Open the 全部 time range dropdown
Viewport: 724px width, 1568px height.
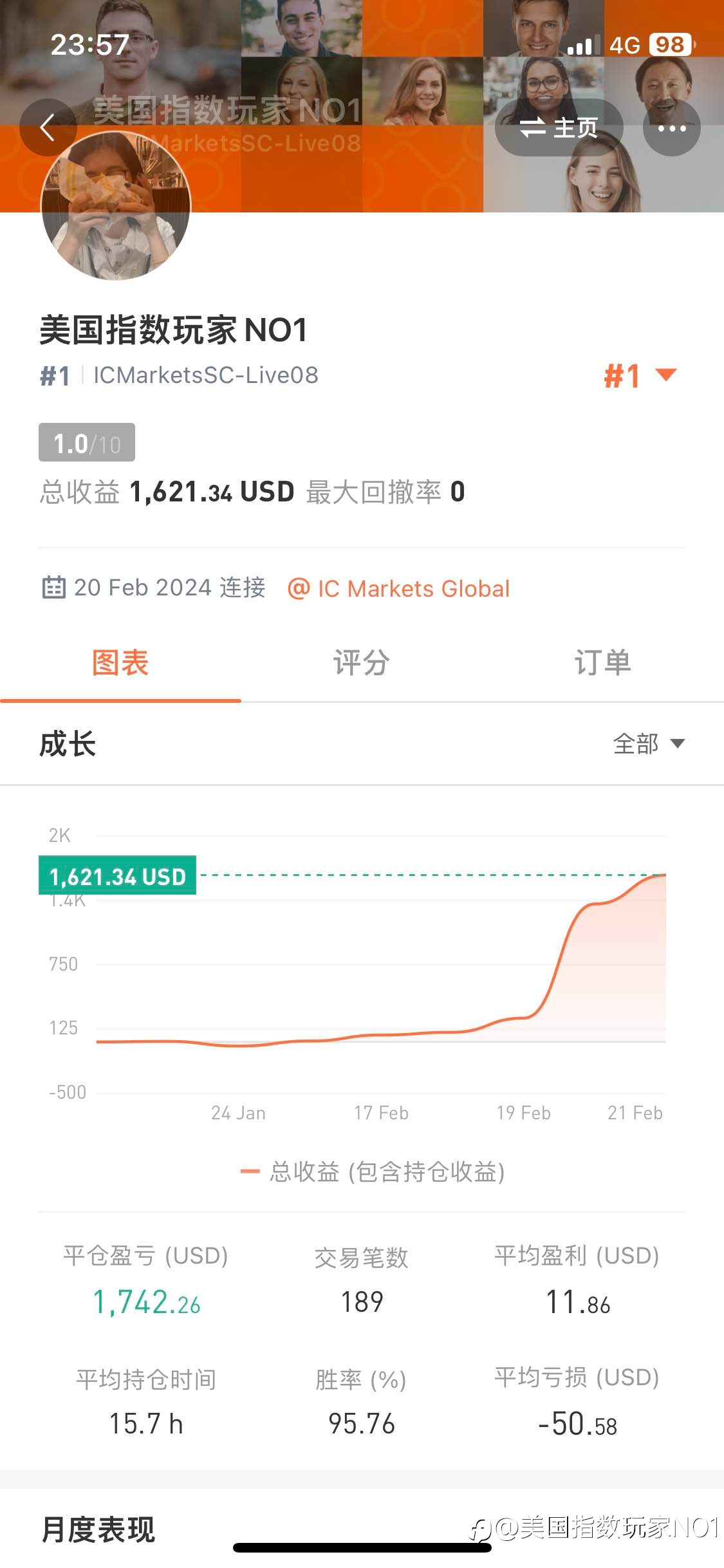[649, 743]
